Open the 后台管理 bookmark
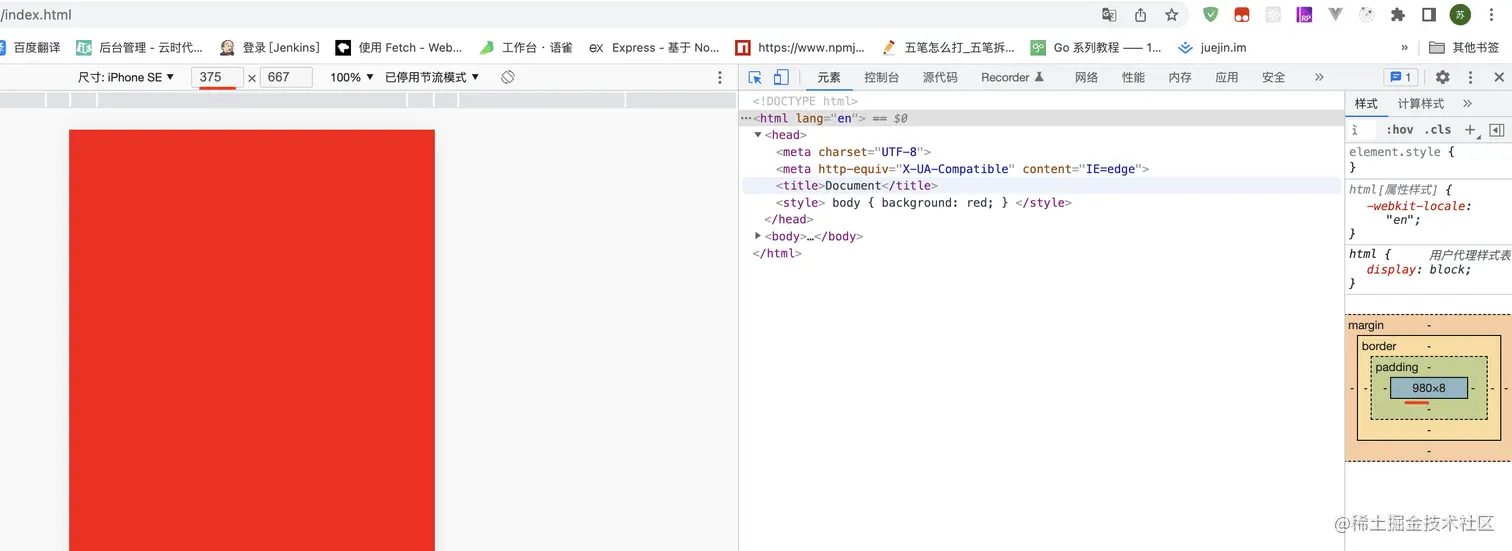The image size is (1512, 551). 140,47
